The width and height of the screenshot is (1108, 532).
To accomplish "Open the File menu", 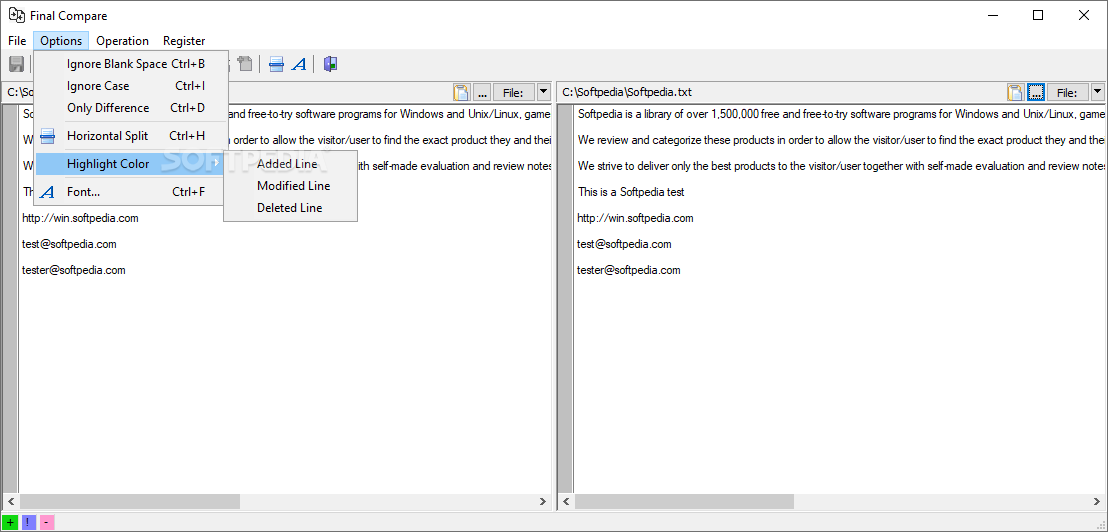I will 17,41.
